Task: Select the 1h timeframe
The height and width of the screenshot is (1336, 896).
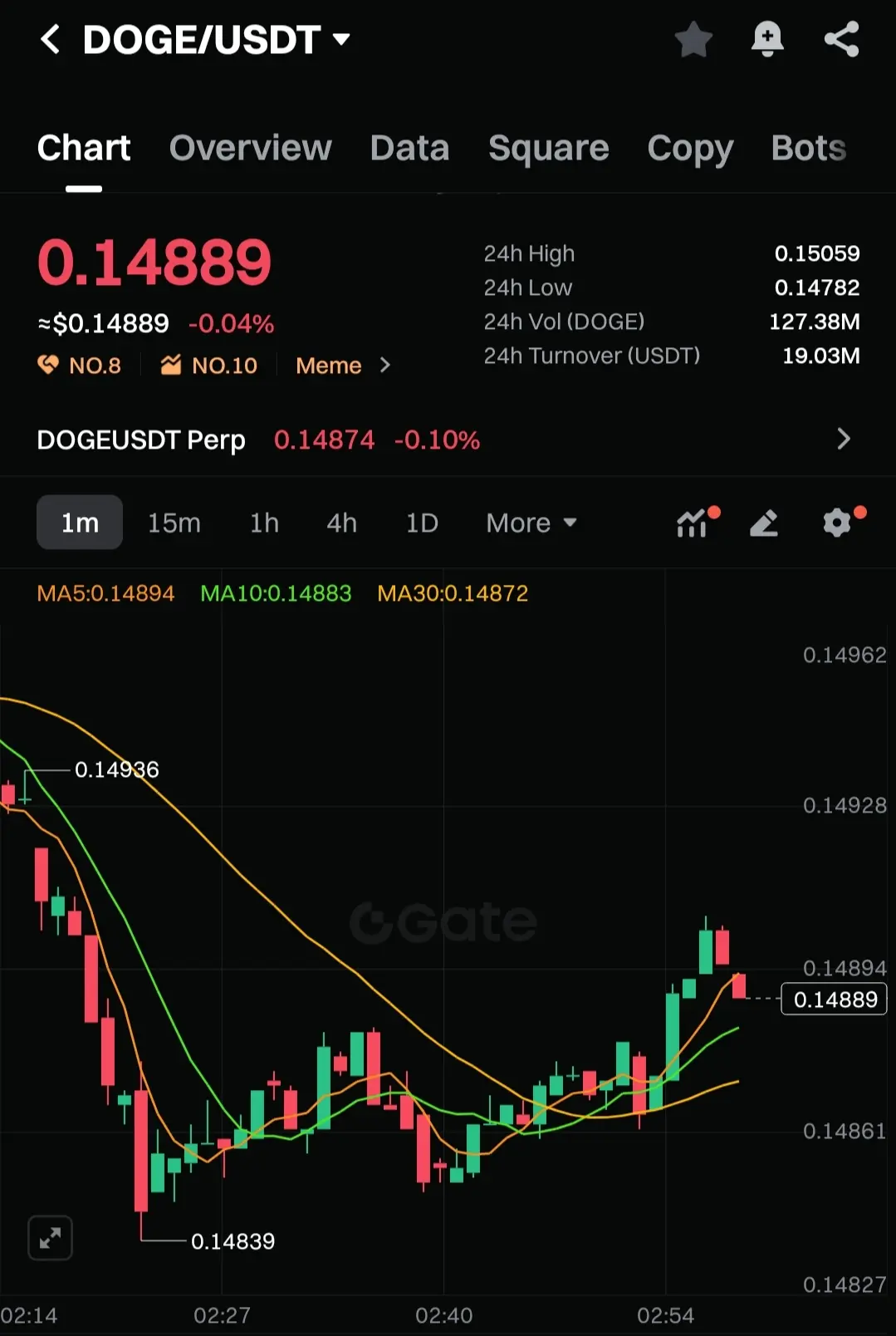Action: (x=265, y=523)
